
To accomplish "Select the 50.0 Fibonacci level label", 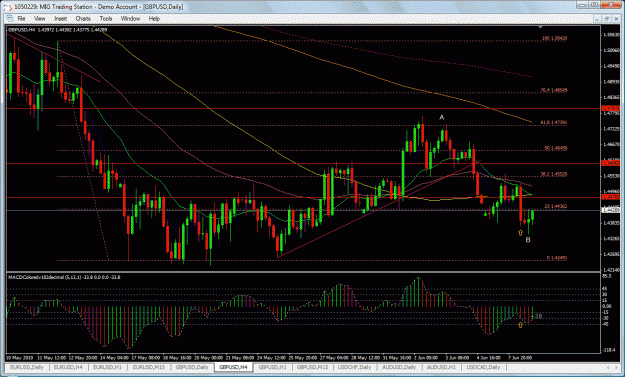I will coord(556,148).
